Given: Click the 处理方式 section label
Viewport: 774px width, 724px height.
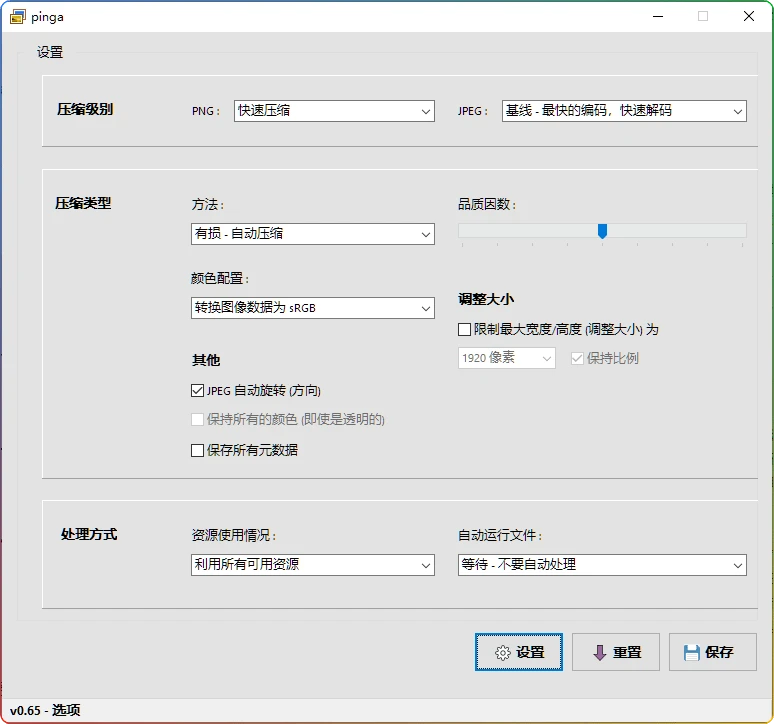Looking at the screenshot, I should pyautogui.click(x=89, y=534).
